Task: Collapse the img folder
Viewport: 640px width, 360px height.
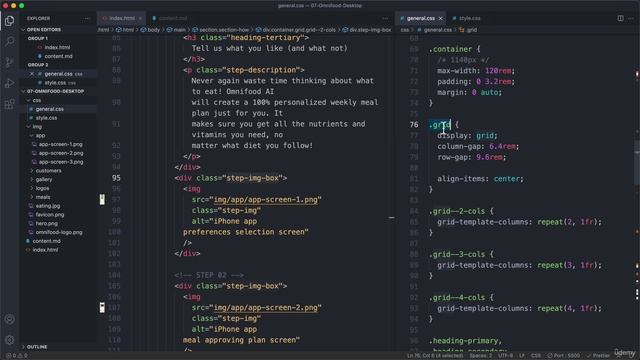Action: coord(37,127)
